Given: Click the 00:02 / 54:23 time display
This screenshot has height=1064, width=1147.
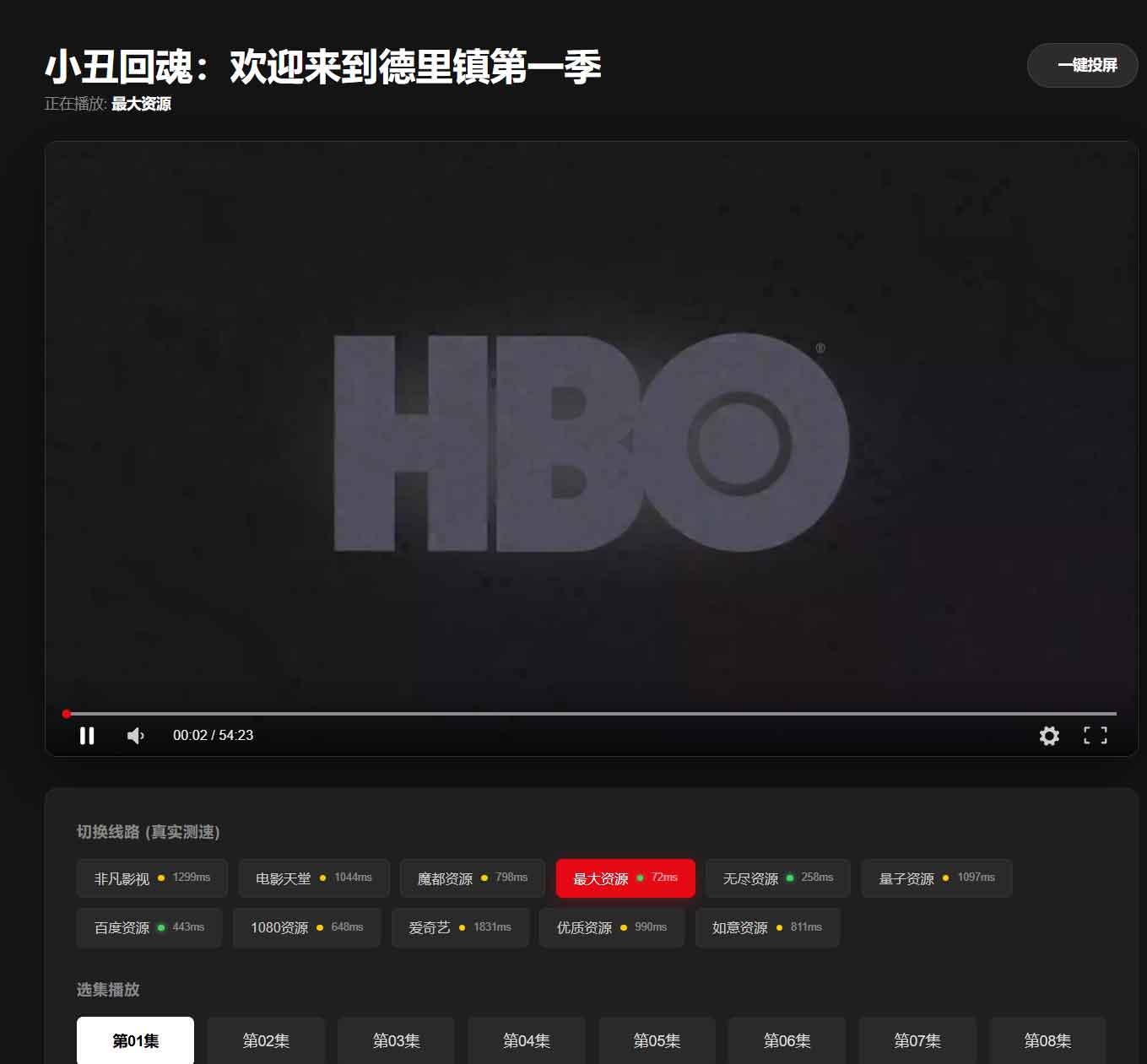Looking at the screenshot, I should [x=213, y=735].
